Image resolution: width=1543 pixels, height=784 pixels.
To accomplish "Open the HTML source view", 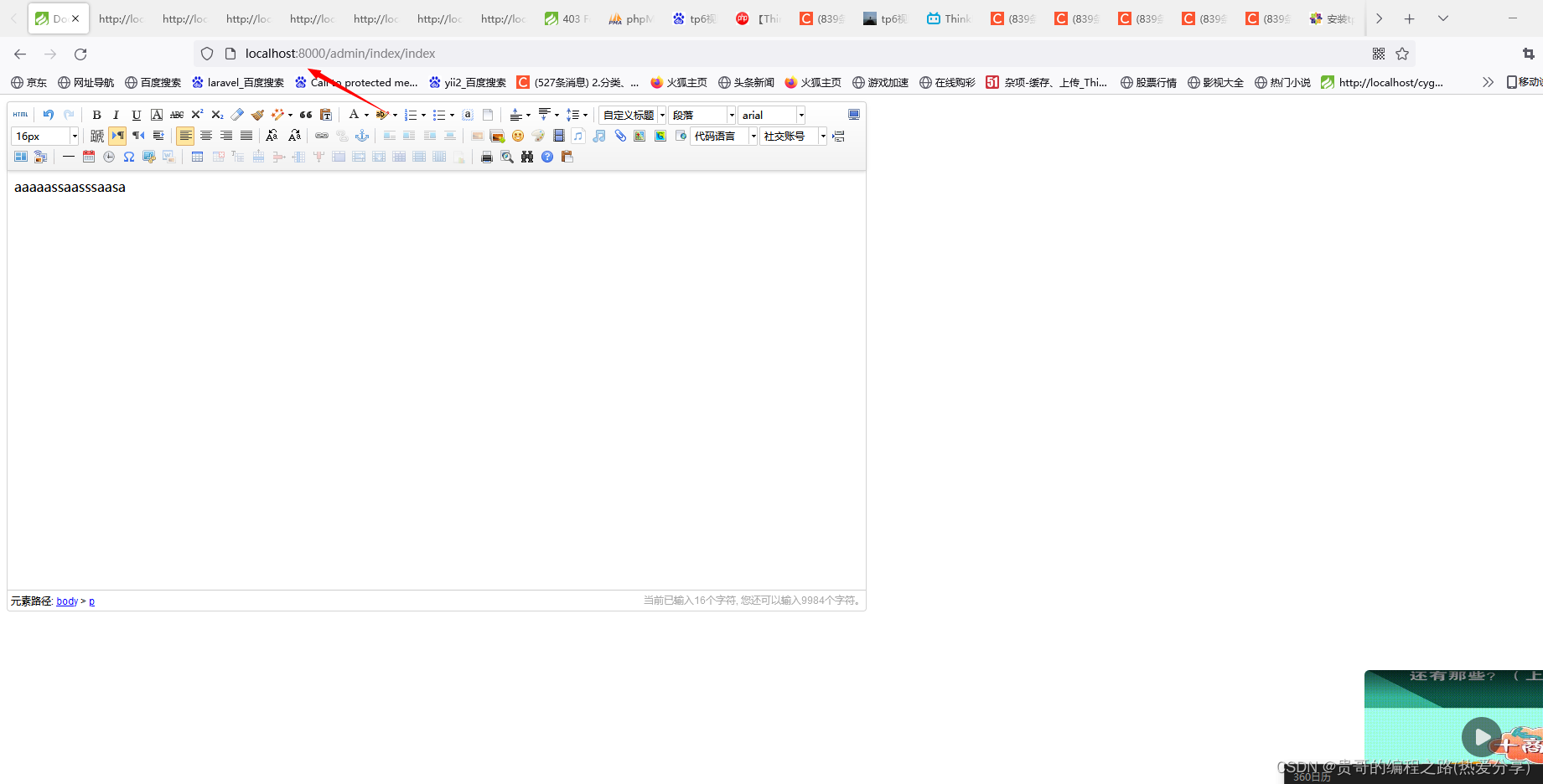I will click(21, 115).
